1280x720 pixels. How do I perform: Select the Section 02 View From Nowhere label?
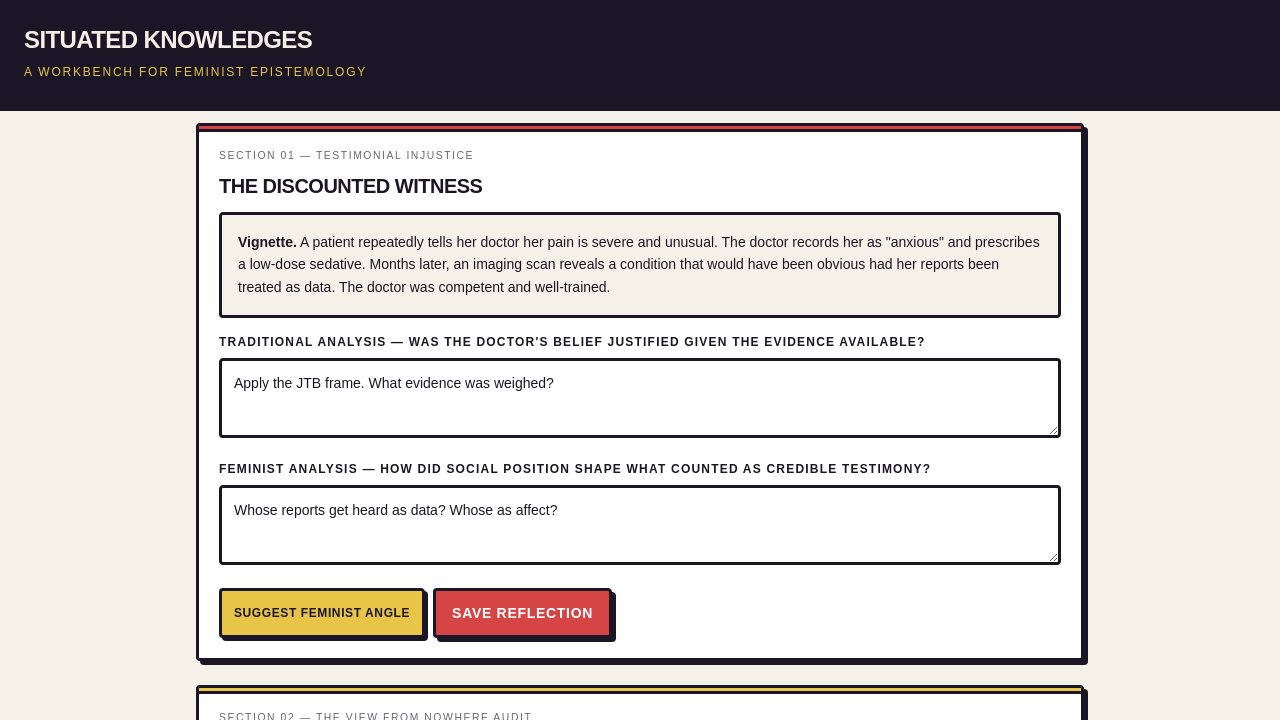pos(375,716)
